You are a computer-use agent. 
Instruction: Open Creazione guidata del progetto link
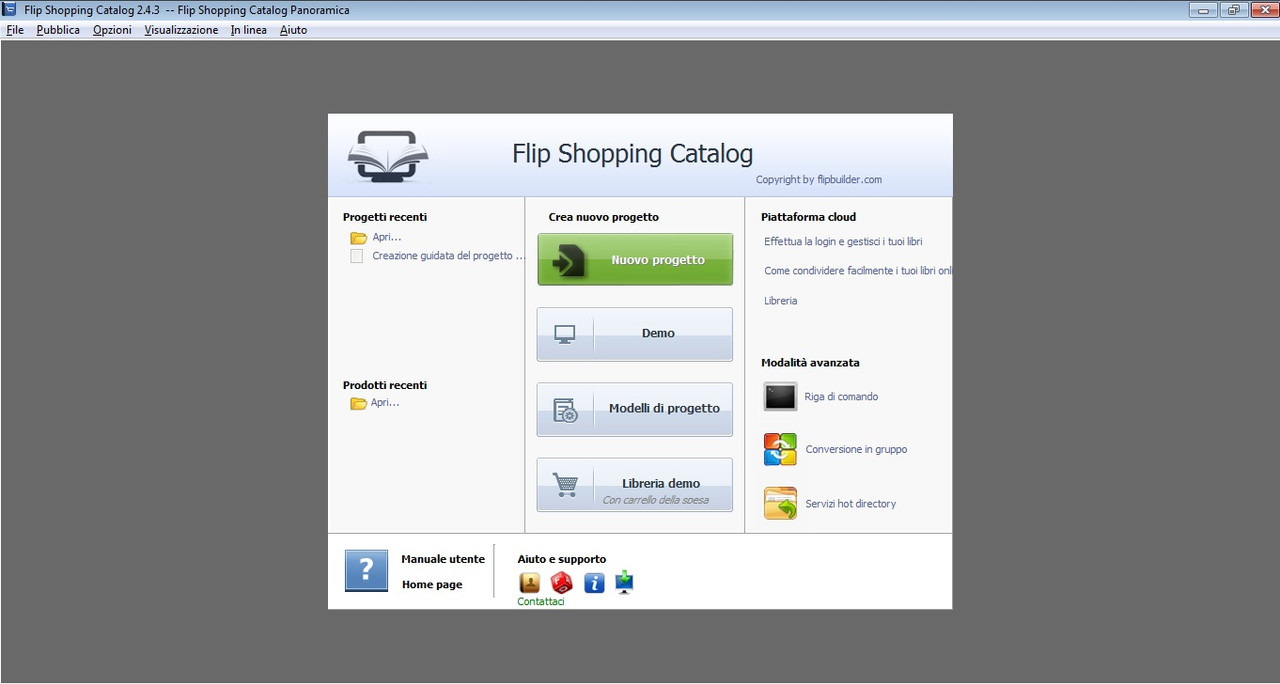[x=448, y=256]
